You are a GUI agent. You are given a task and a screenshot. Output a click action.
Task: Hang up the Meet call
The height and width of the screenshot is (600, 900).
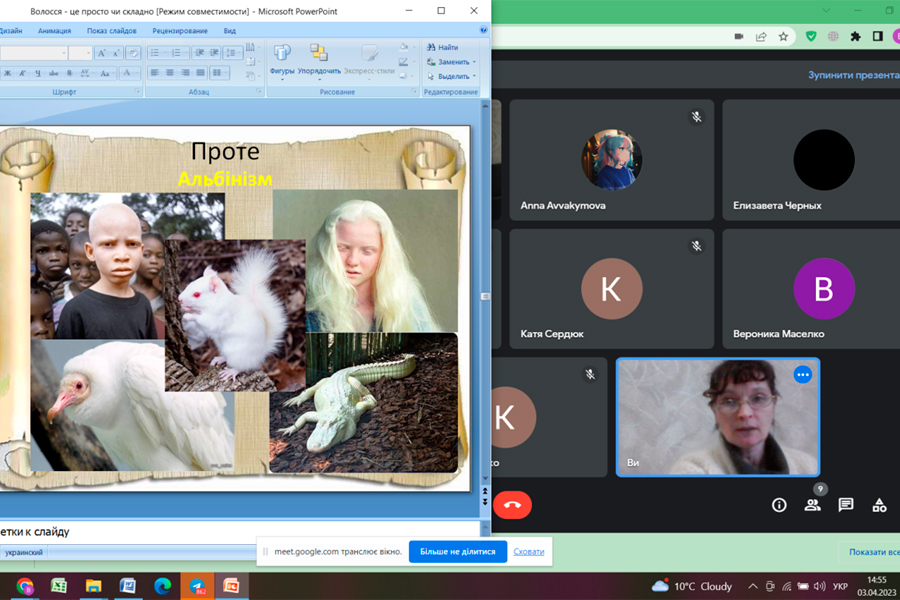pyautogui.click(x=513, y=505)
